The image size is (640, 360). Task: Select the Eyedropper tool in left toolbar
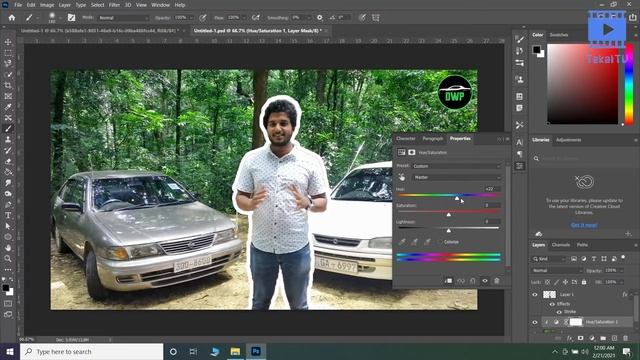[x=8, y=107]
